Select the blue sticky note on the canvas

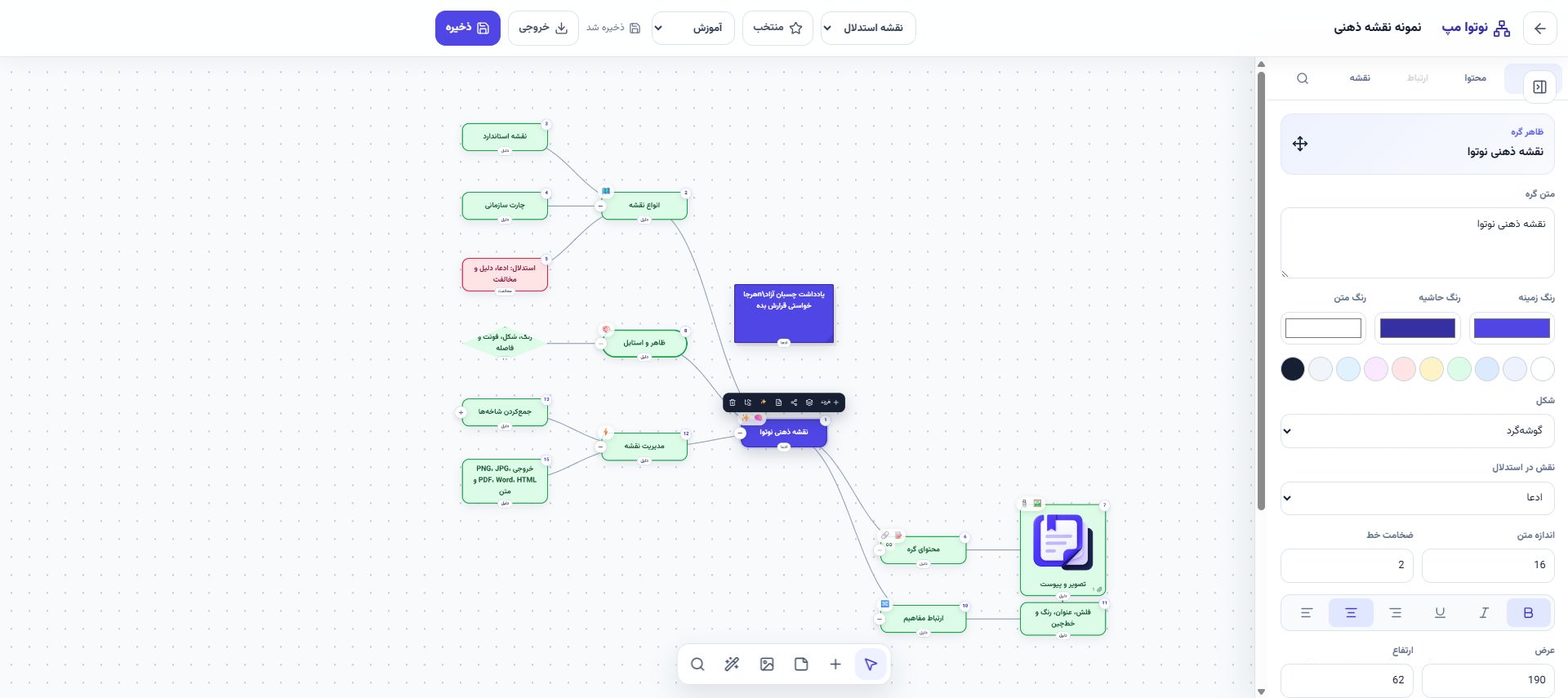click(x=784, y=313)
